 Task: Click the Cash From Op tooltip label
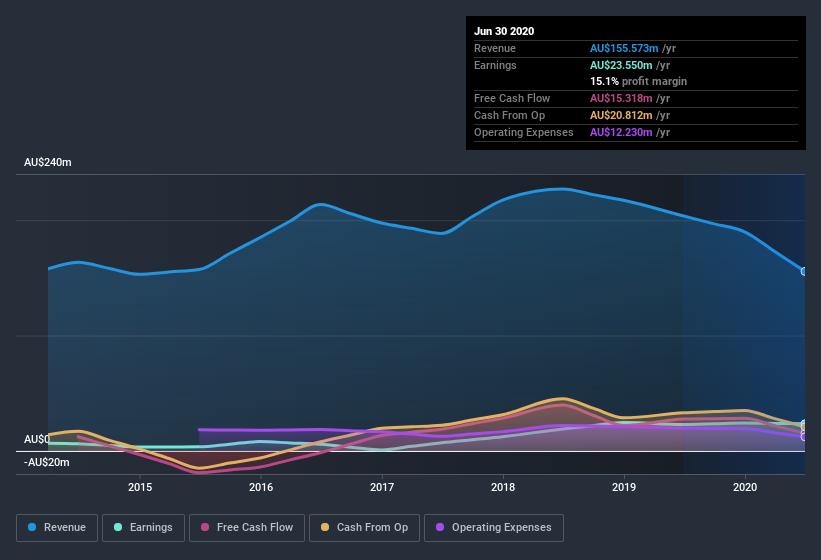pos(509,115)
